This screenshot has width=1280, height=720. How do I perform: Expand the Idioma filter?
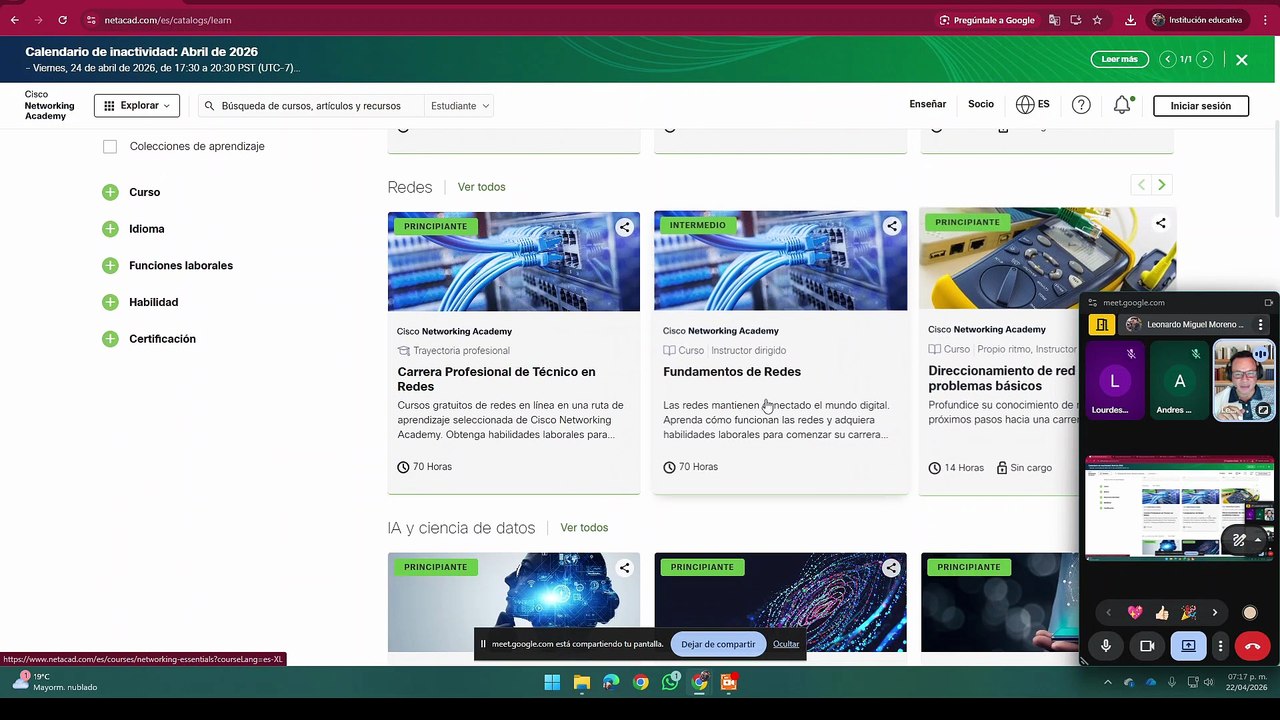pyautogui.click(x=110, y=229)
